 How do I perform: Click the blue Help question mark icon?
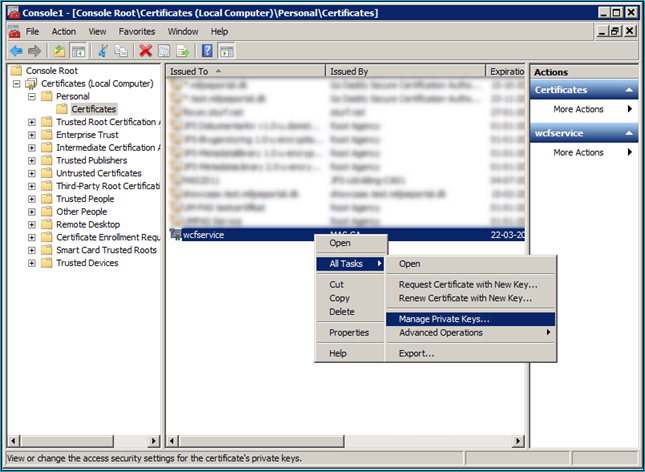[x=207, y=51]
